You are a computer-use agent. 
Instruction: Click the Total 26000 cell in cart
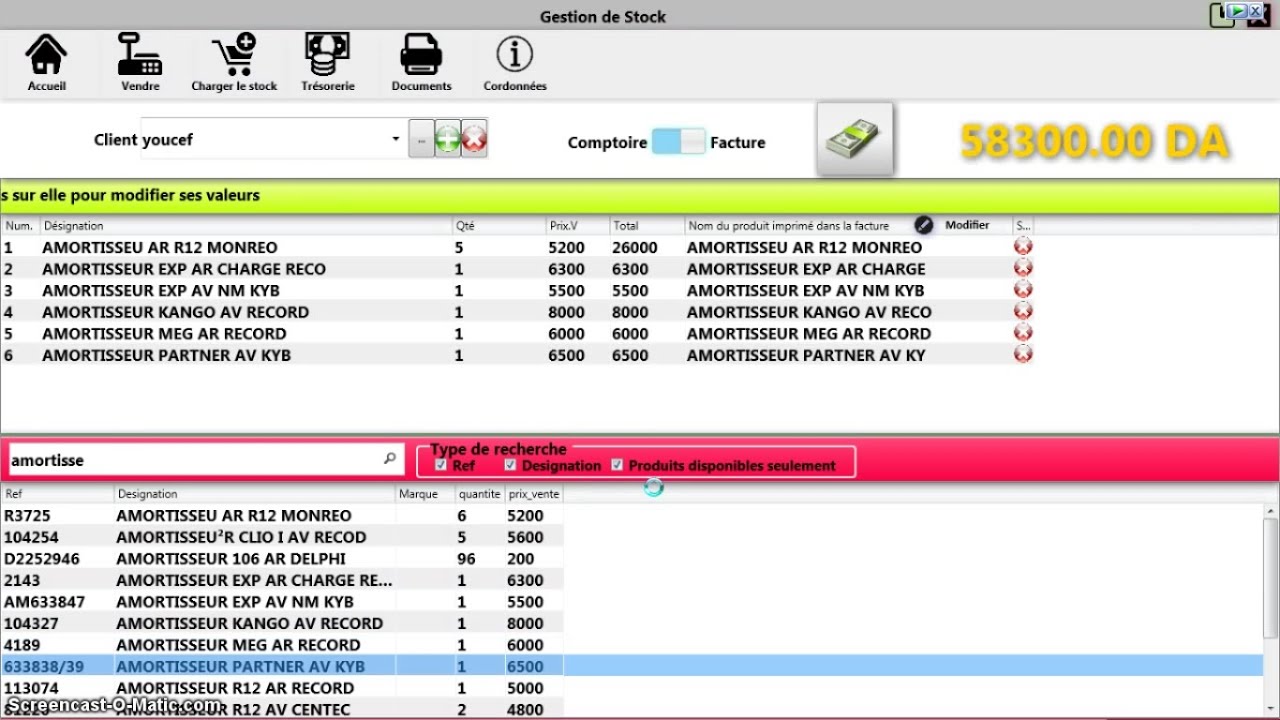(x=635, y=247)
